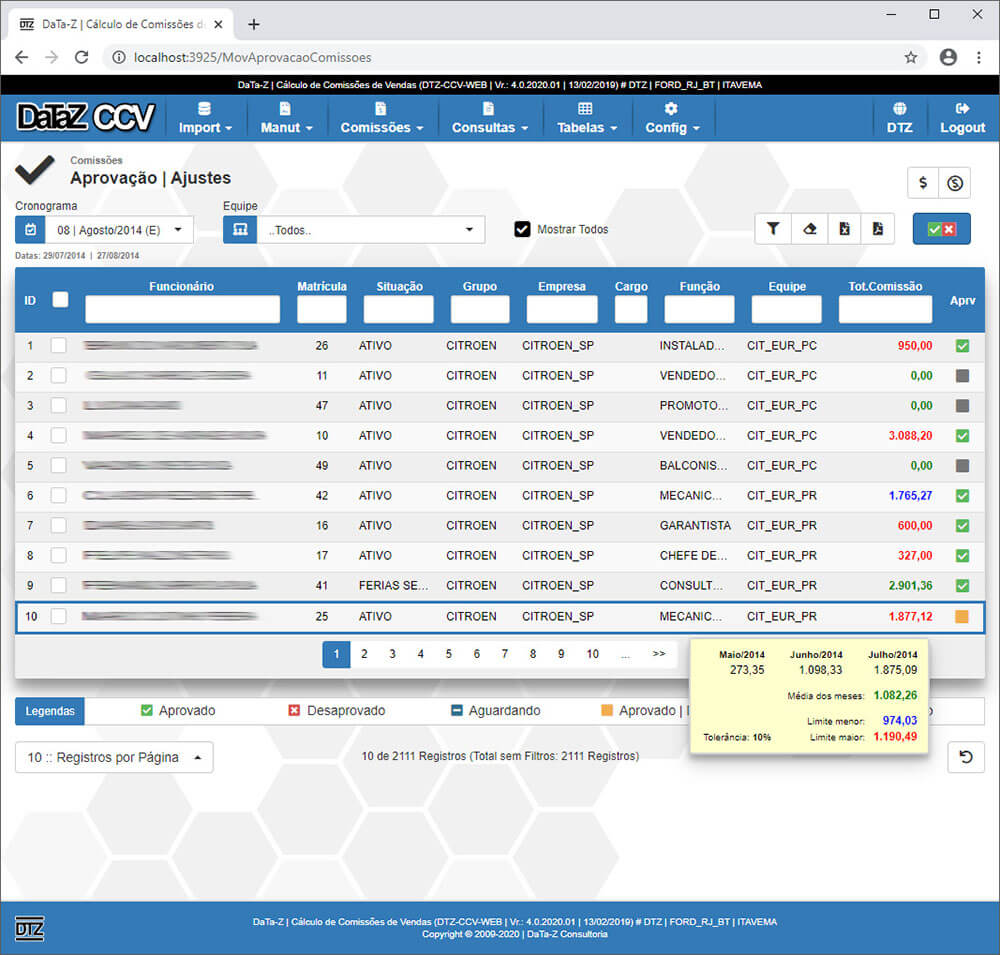Uncheck the Mostrar Todos checkbox
This screenshot has height=955, width=1000.
click(522, 229)
